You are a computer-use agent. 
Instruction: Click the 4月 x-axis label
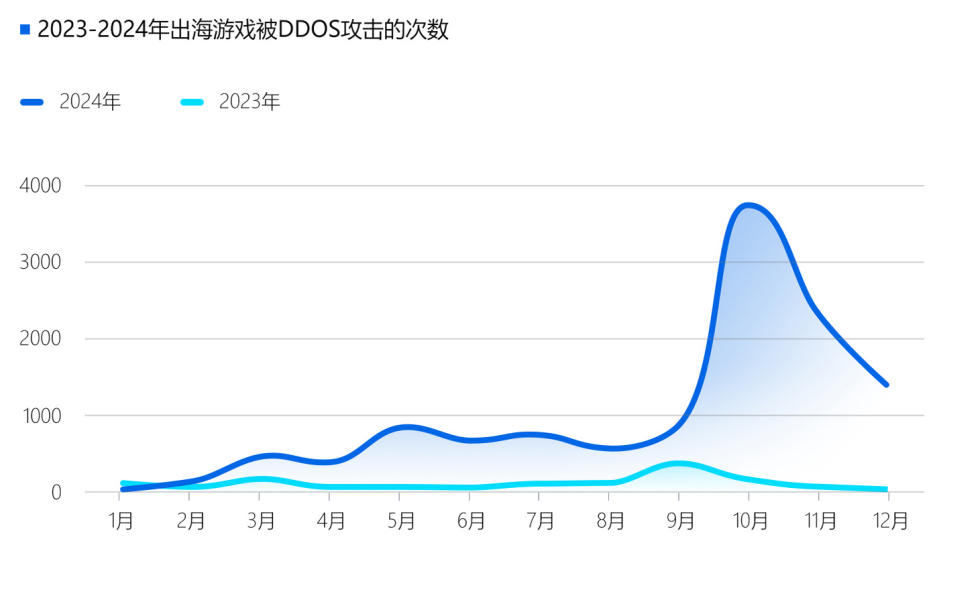tap(330, 520)
